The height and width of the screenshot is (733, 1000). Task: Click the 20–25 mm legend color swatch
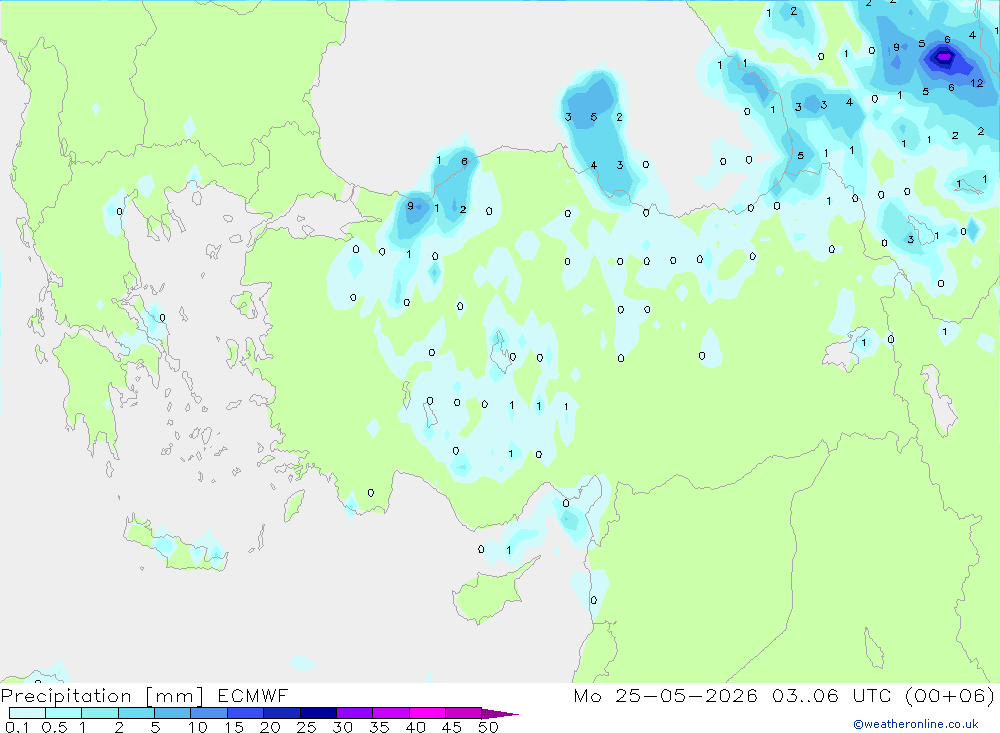[x=282, y=713]
